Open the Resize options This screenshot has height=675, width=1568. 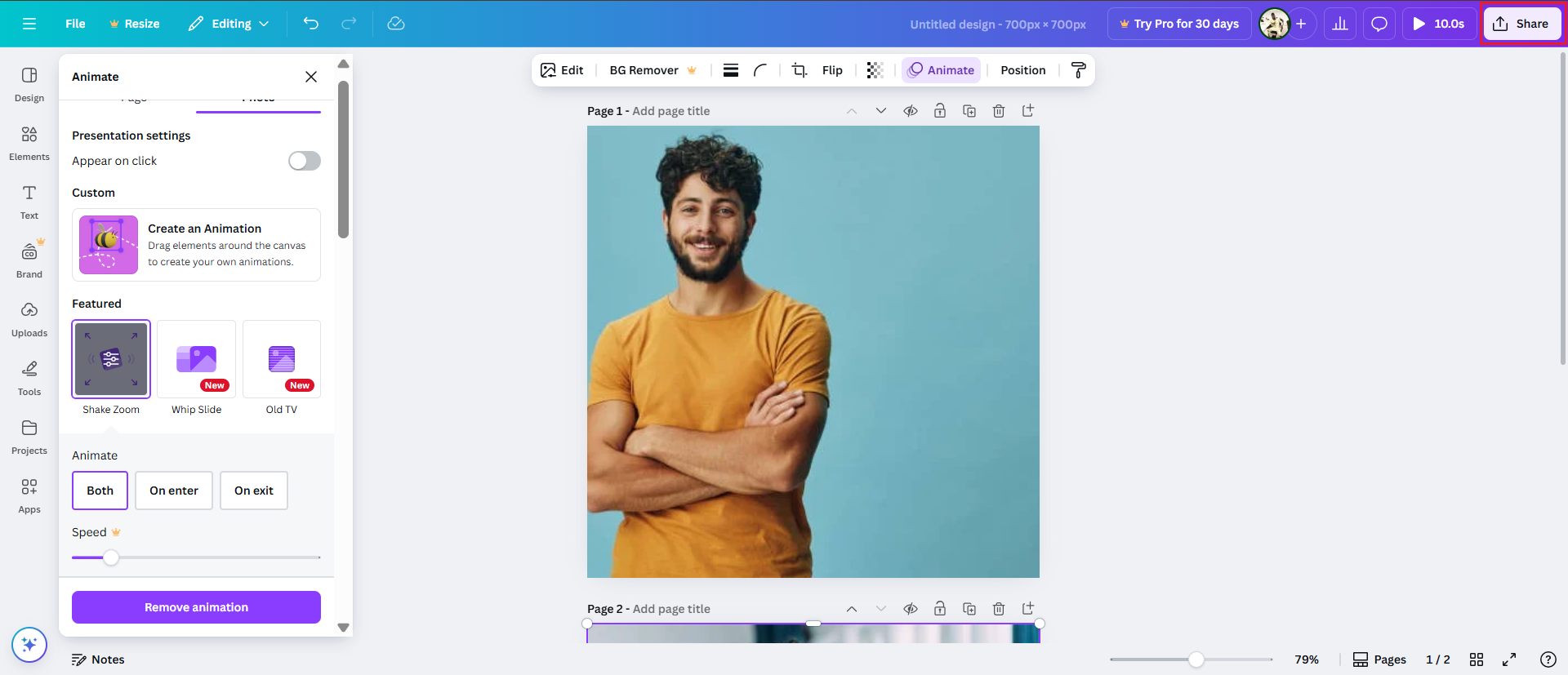pyautogui.click(x=134, y=24)
